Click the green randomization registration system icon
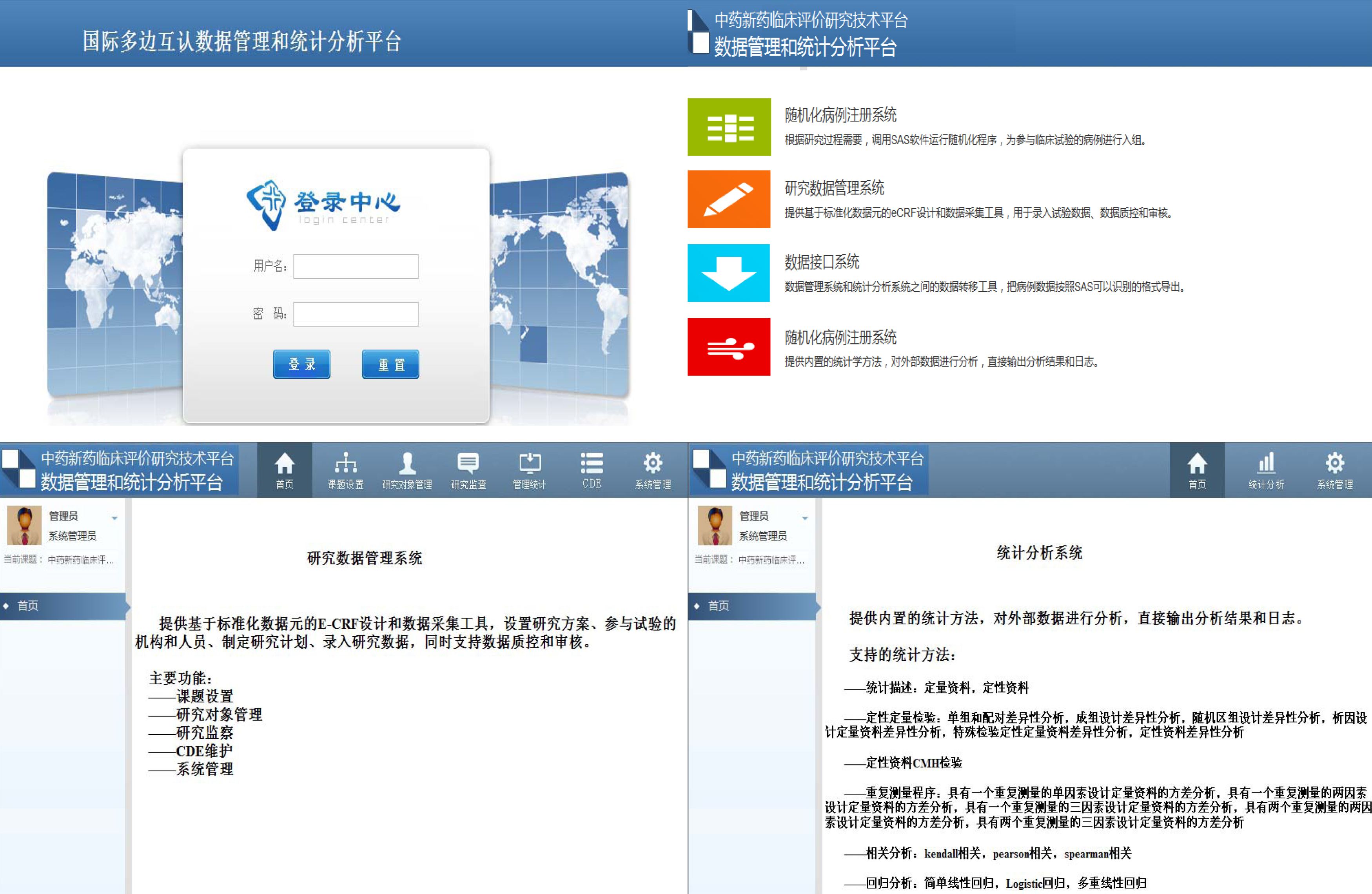The height and width of the screenshot is (894, 1372). click(x=729, y=127)
